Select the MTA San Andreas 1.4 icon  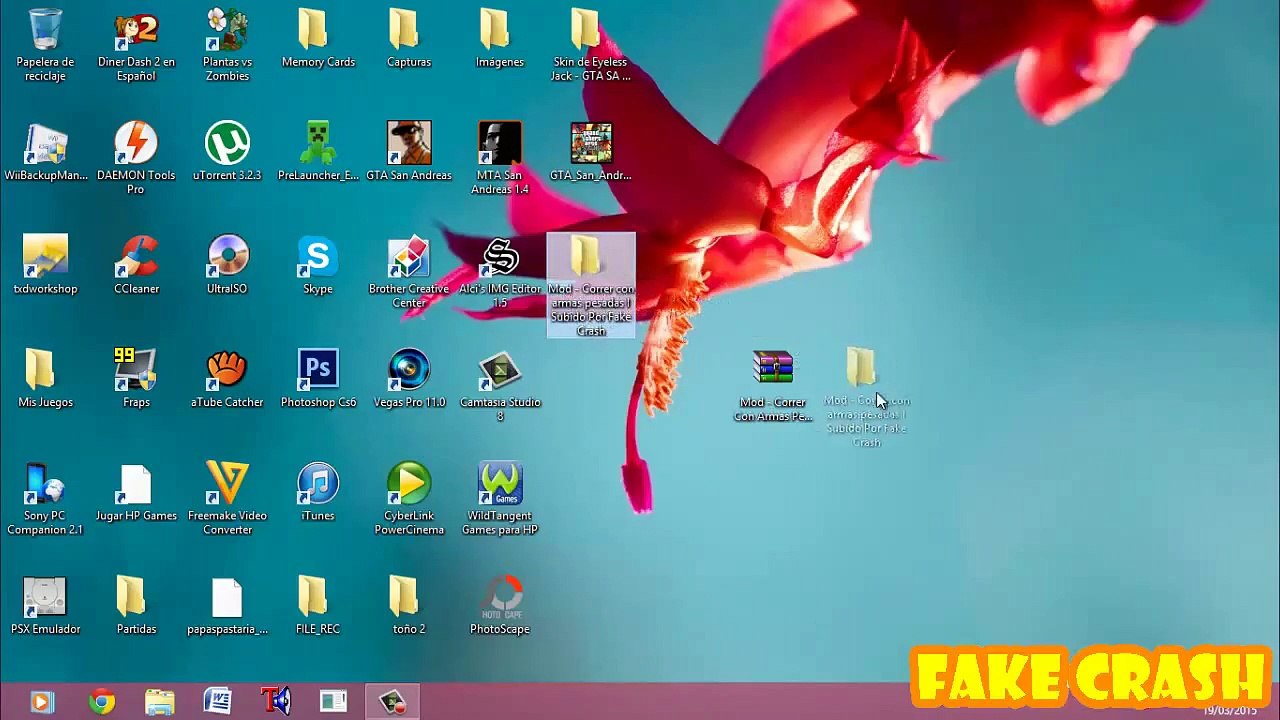click(500, 158)
